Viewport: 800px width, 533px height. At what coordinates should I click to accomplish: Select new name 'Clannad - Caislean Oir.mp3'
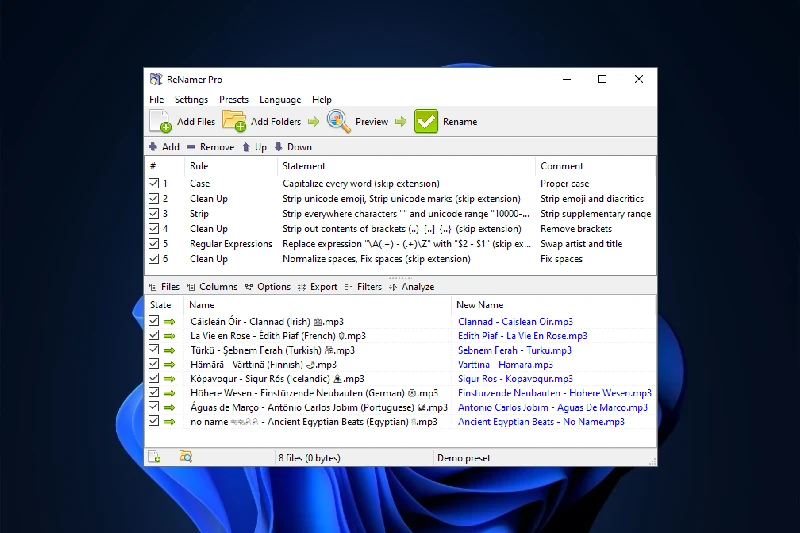click(x=515, y=322)
